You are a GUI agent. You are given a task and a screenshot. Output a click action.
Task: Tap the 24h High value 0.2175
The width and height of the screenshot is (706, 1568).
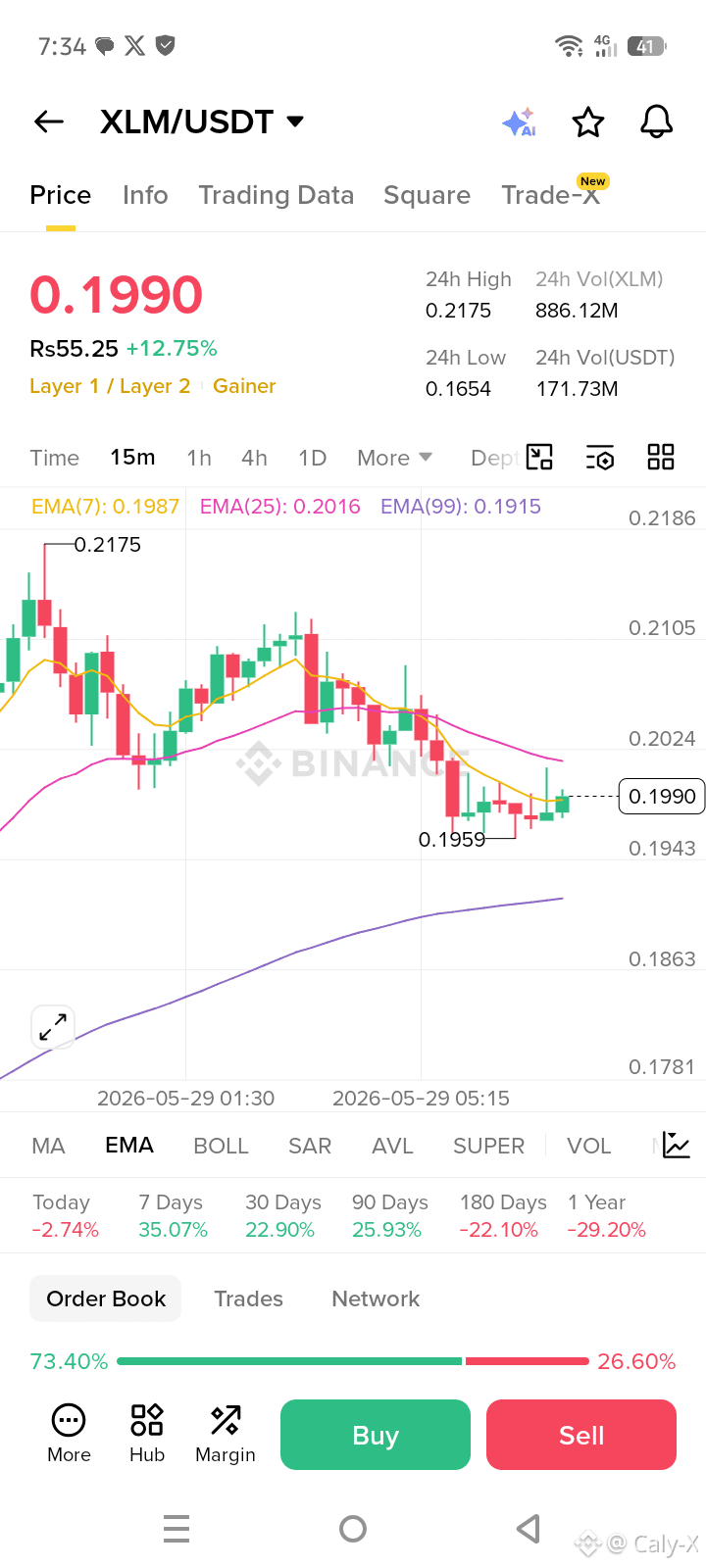coord(458,311)
